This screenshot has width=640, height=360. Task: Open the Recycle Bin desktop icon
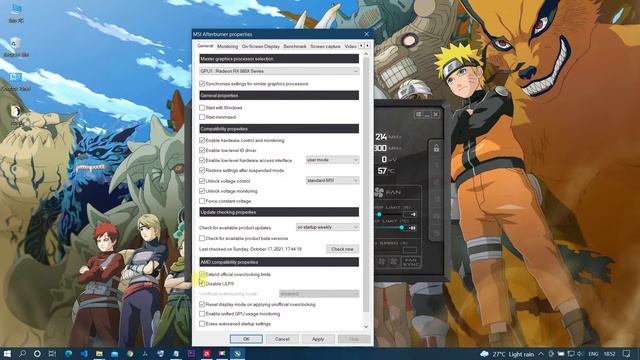click(x=16, y=47)
